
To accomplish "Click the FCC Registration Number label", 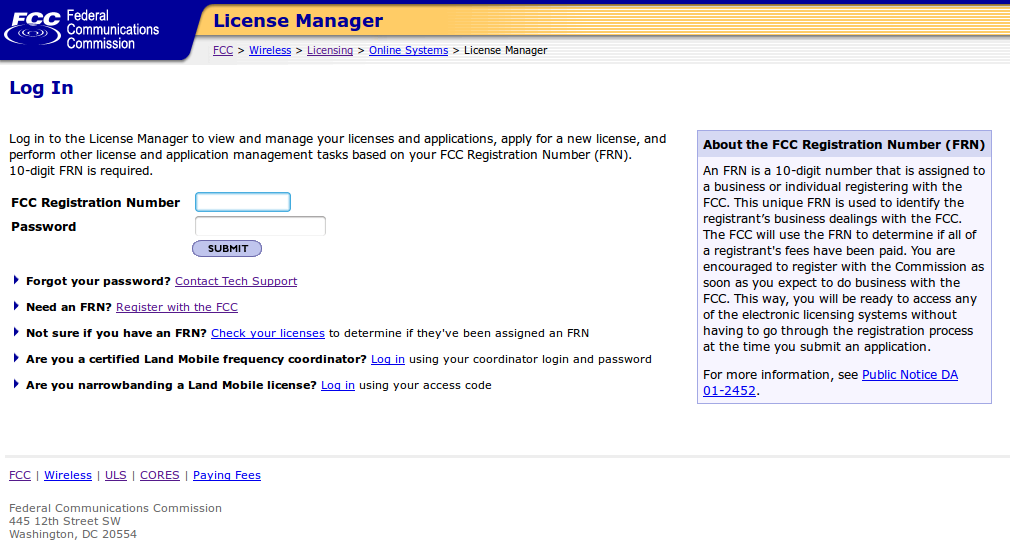I will click(95, 202).
